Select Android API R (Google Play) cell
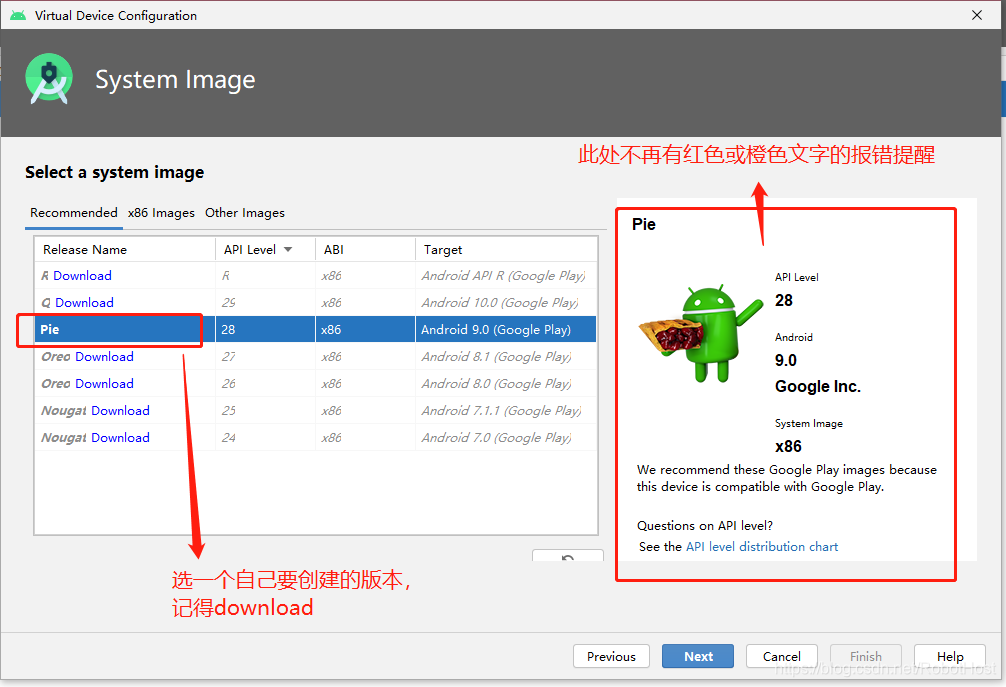The image size is (1006, 687). point(506,276)
